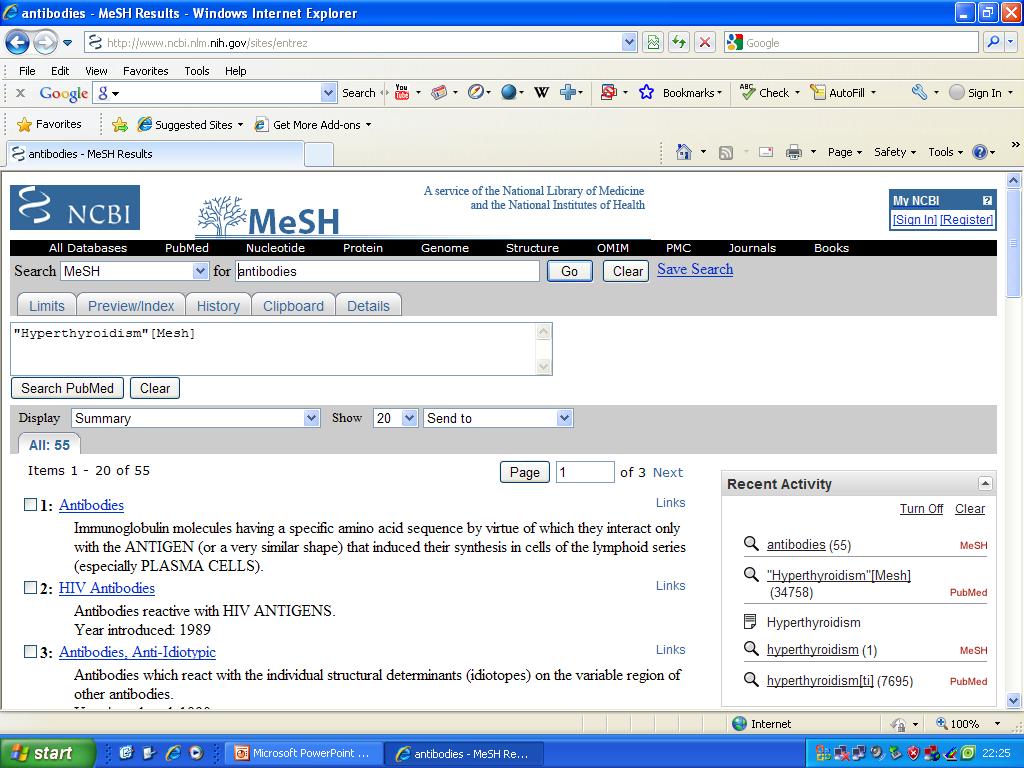Open the address bar URL history dropdown
Image resolution: width=1024 pixels, height=768 pixels.
(629, 43)
